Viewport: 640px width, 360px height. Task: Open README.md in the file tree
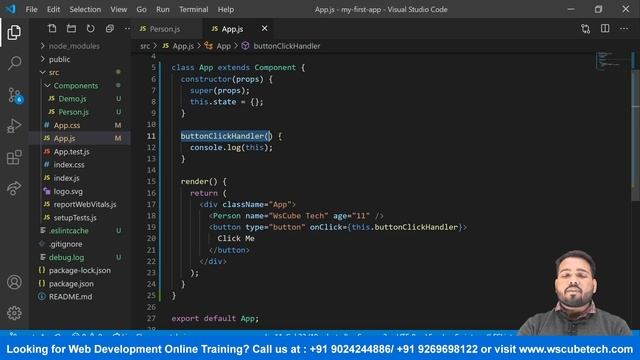70,297
